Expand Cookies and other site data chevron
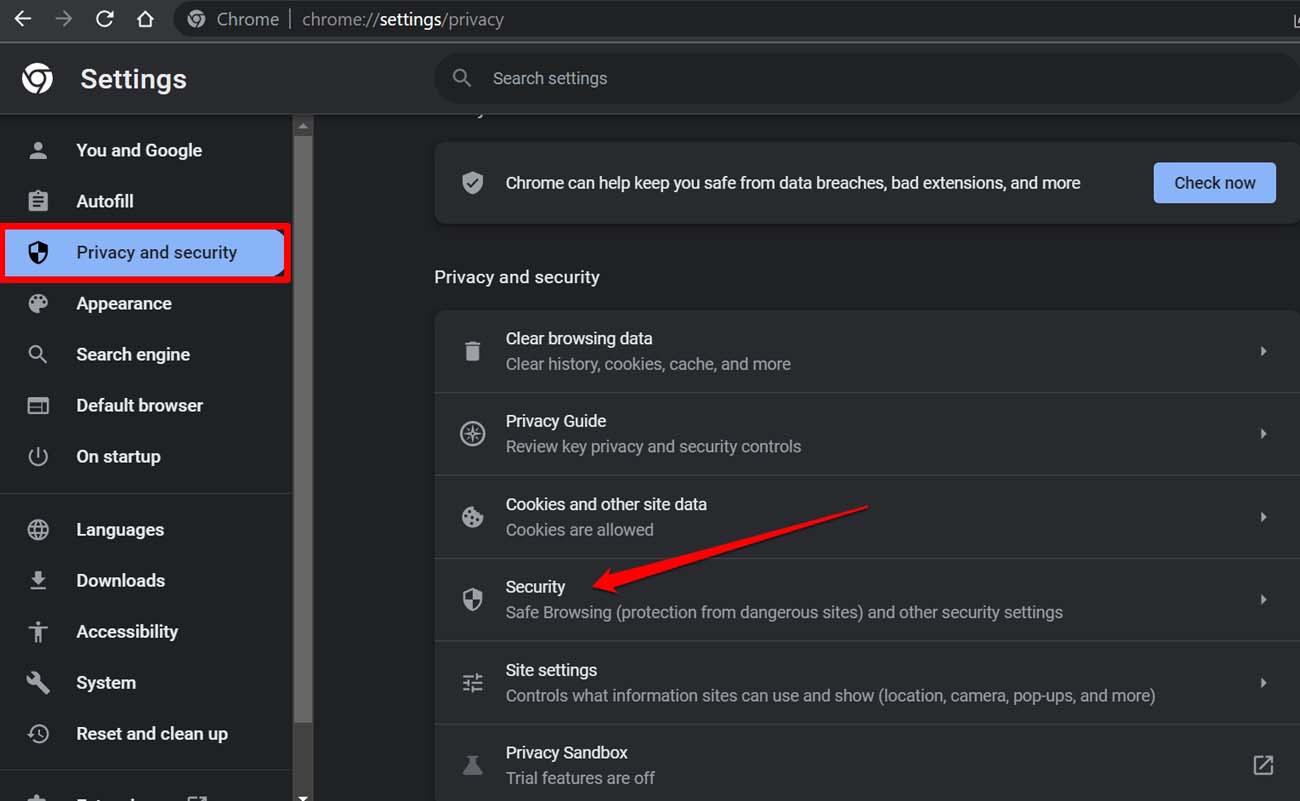The width and height of the screenshot is (1300, 801). click(x=1263, y=517)
